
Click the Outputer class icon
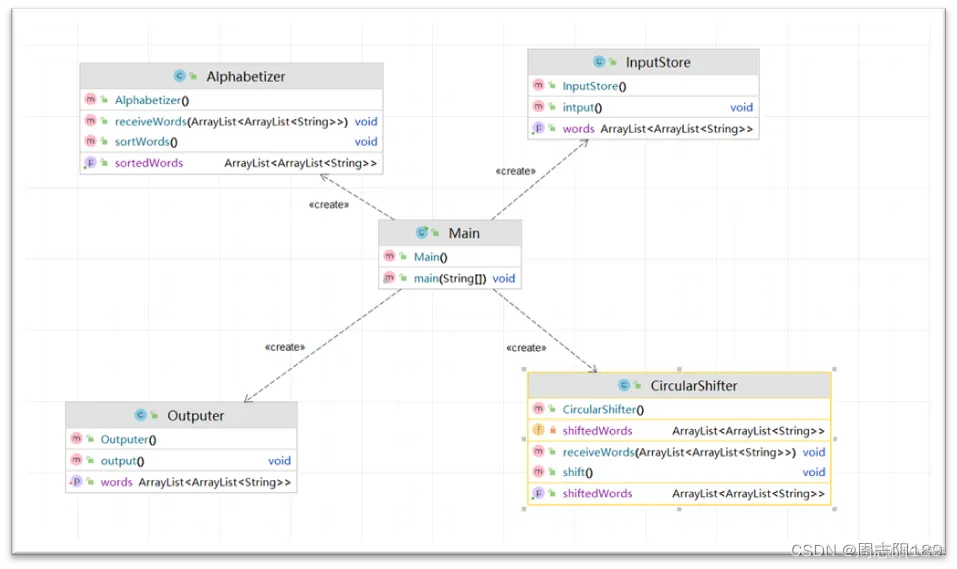pyautogui.click(x=140, y=415)
